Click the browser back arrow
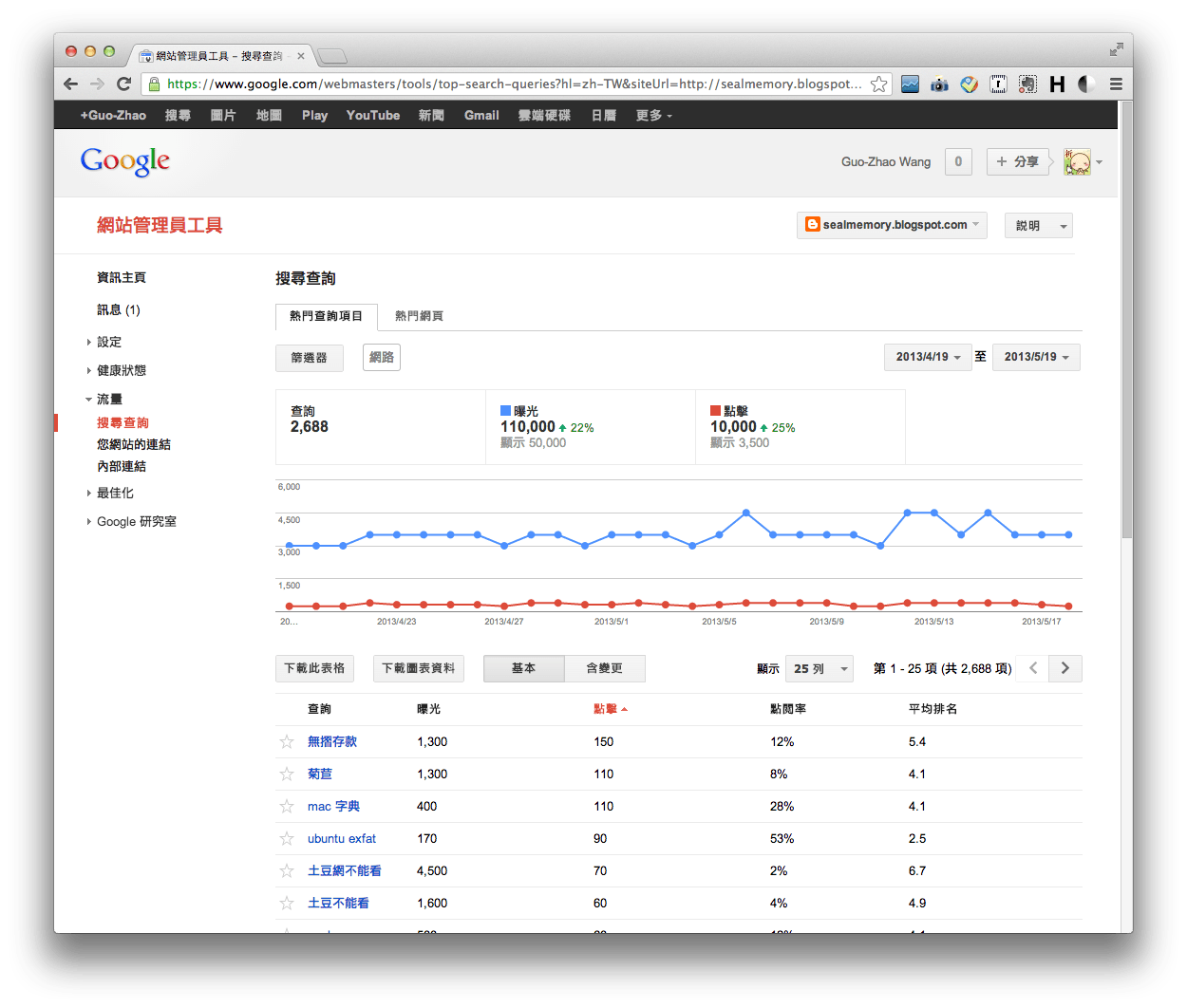 pos(70,84)
